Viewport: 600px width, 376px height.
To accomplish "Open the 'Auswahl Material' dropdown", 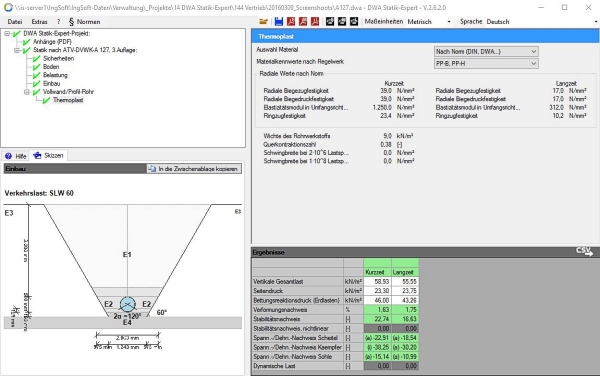I will (486, 51).
